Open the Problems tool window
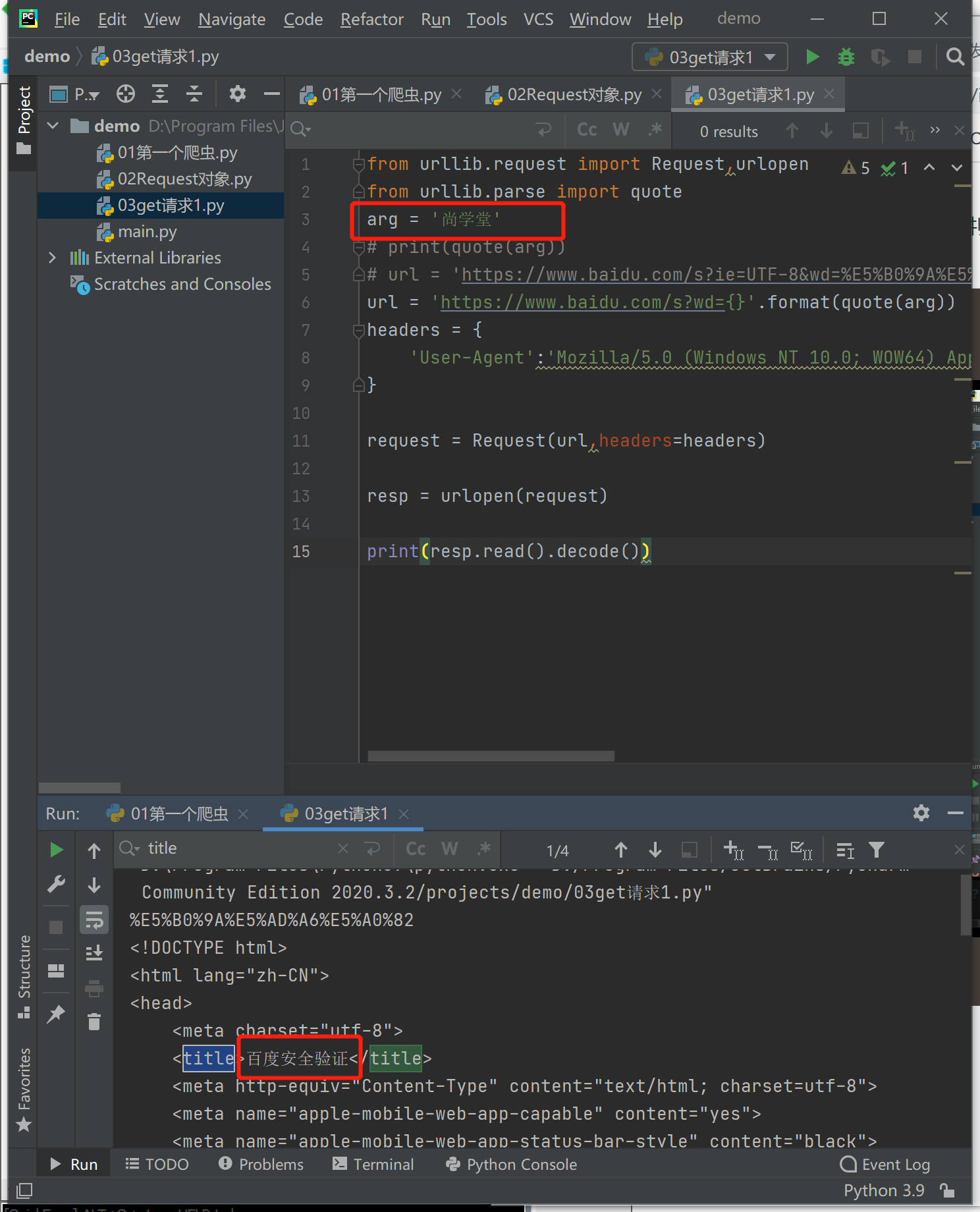980x1212 pixels. click(261, 1164)
